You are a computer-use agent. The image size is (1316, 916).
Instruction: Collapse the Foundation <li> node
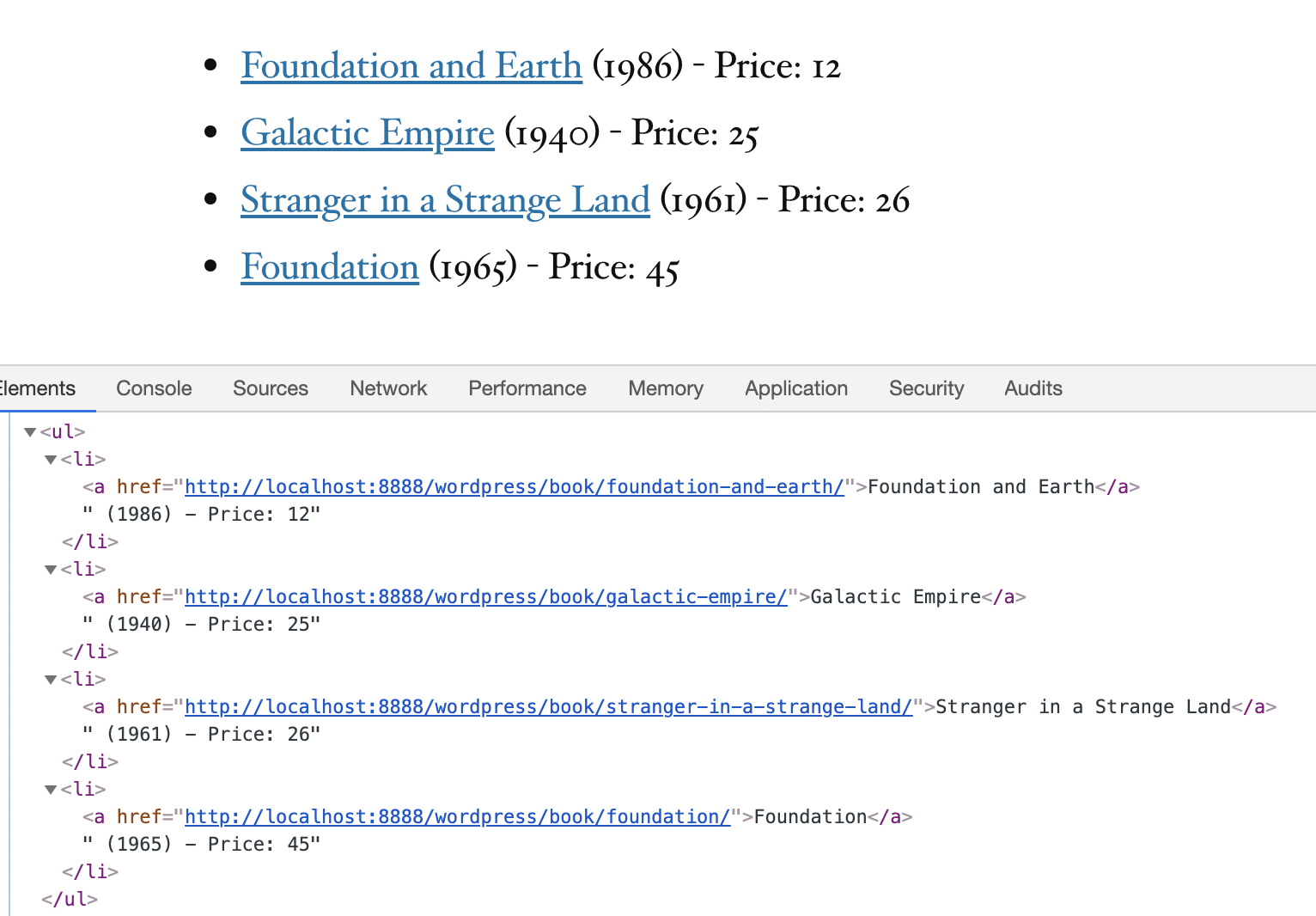click(50, 789)
